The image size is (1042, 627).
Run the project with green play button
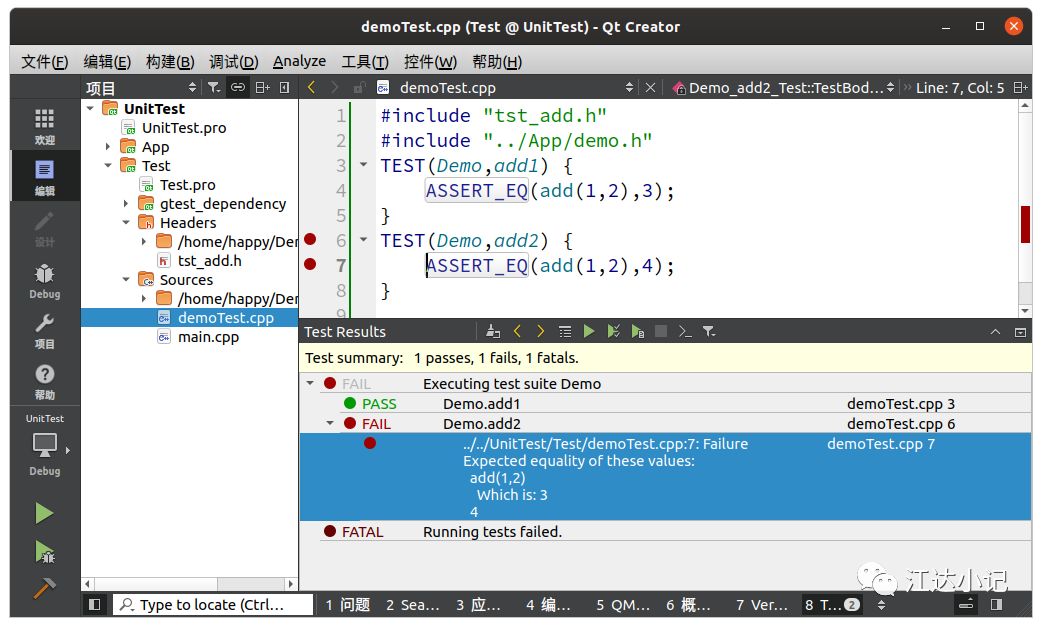coord(44,513)
